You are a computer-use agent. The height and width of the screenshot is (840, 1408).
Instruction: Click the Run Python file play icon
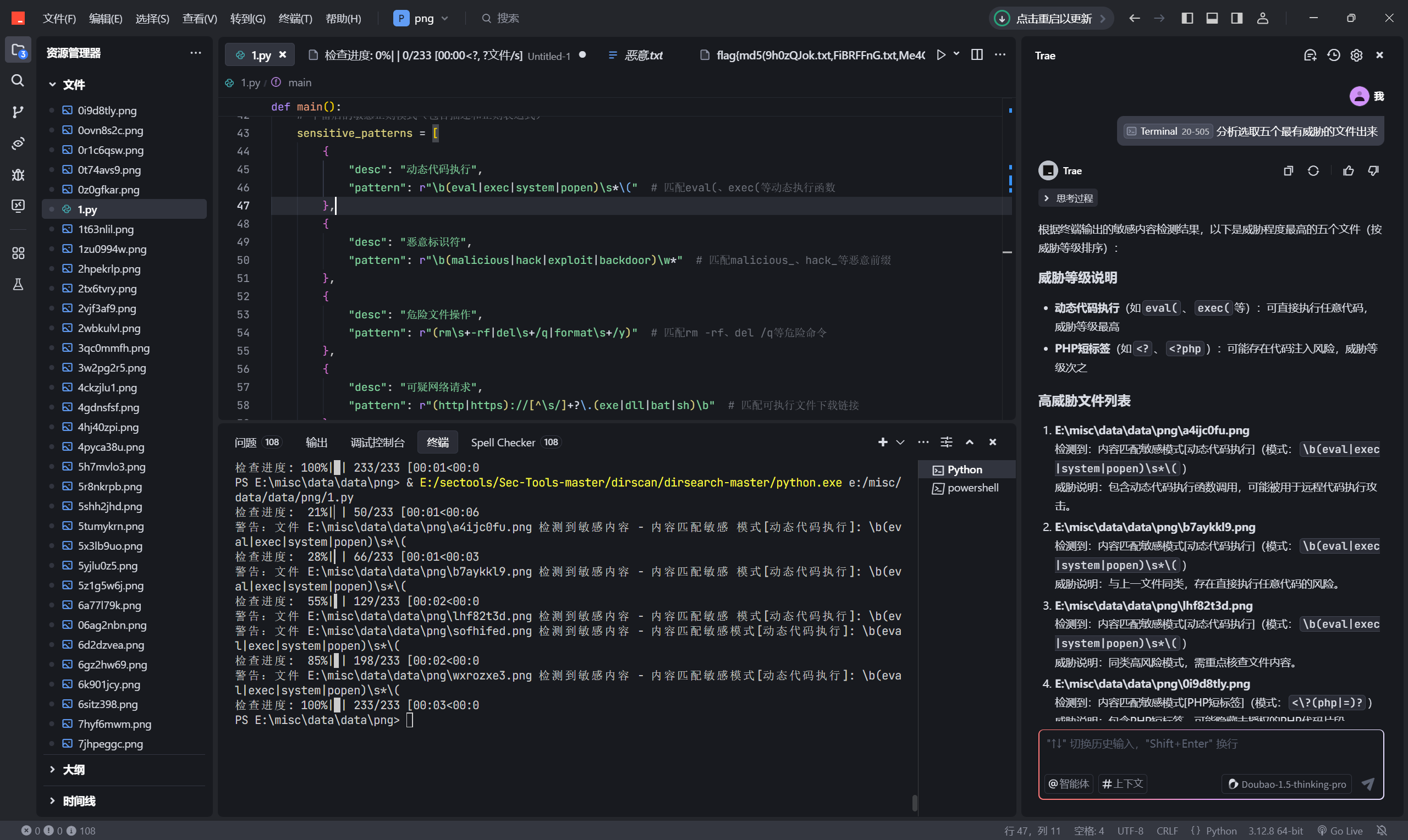click(941, 55)
